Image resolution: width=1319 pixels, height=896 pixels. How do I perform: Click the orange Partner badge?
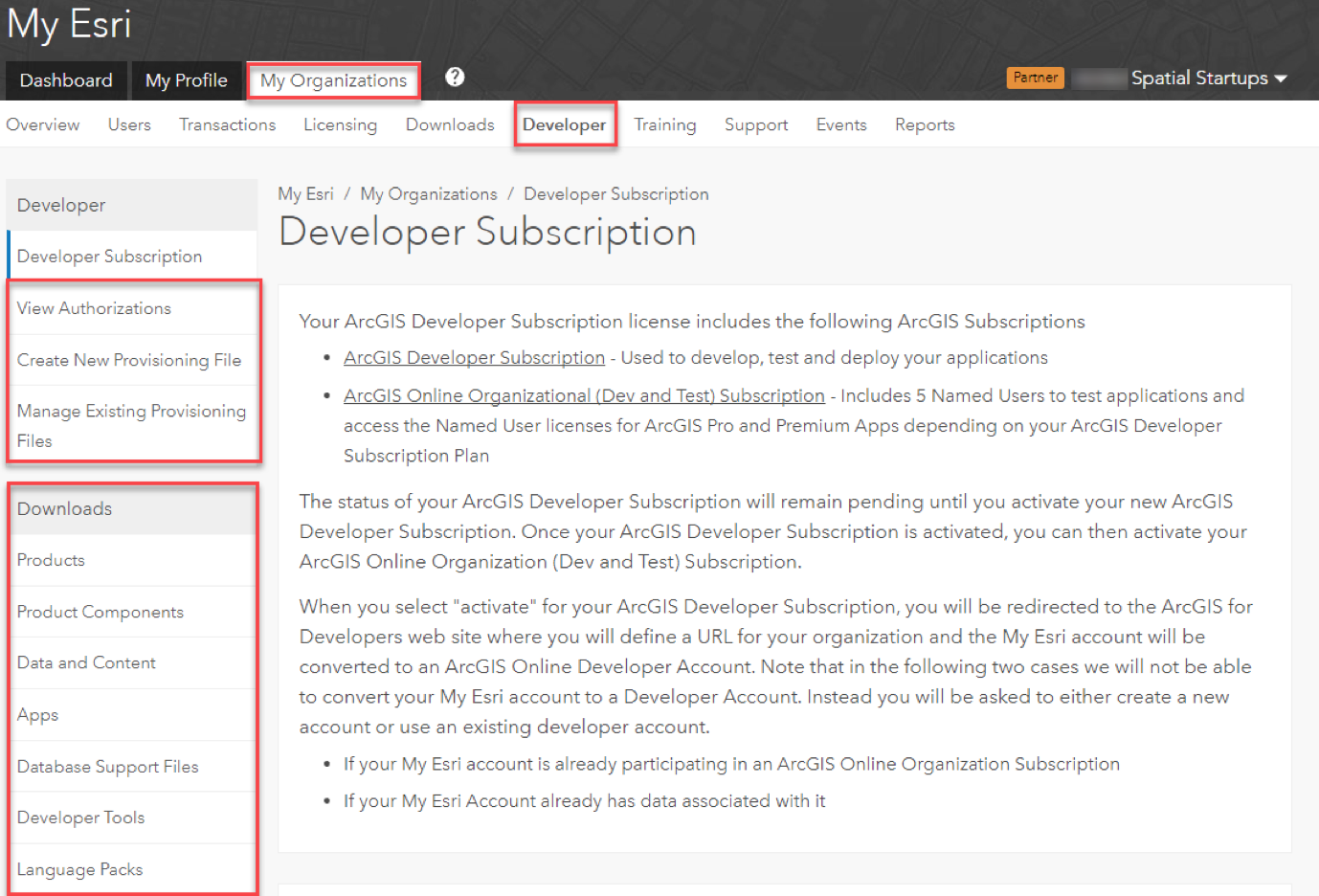pyautogui.click(x=1035, y=78)
